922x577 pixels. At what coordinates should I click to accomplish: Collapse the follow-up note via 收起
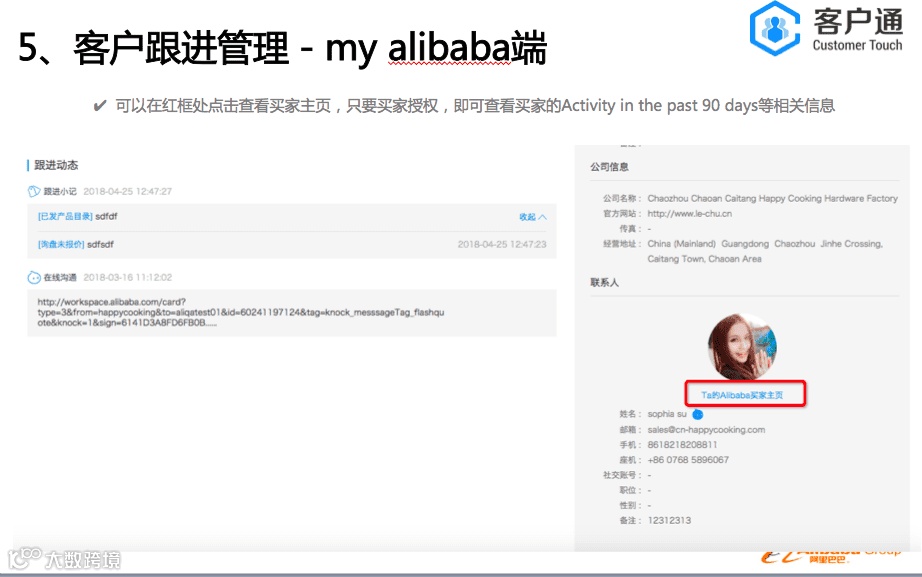pos(533,217)
